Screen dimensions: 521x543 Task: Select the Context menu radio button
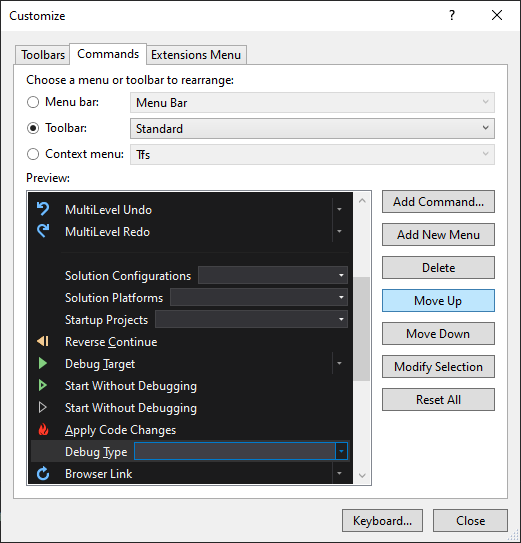[33, 154]
